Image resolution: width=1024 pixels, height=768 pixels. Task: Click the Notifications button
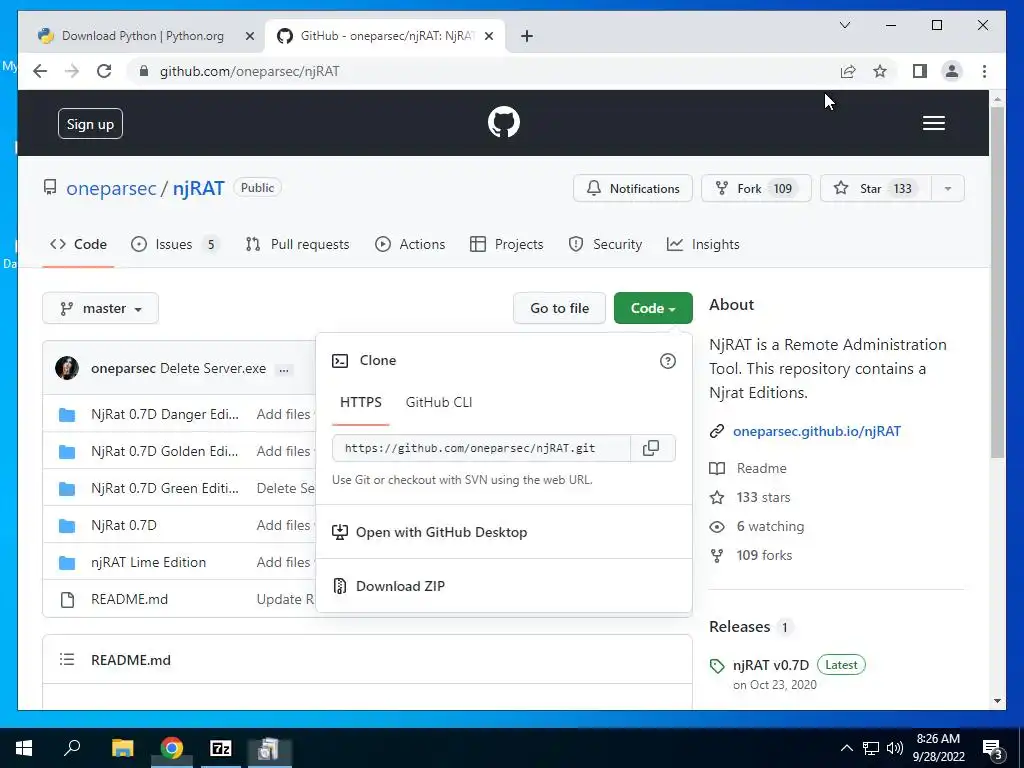tap(633, 189)
